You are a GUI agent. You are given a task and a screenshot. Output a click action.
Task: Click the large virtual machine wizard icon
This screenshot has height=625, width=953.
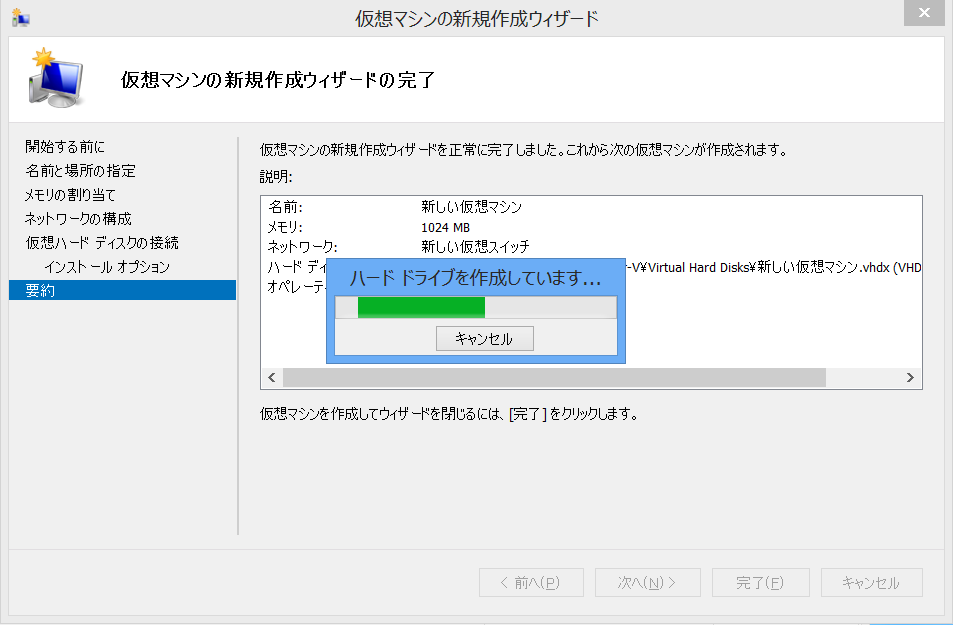(x=55, y=78)
